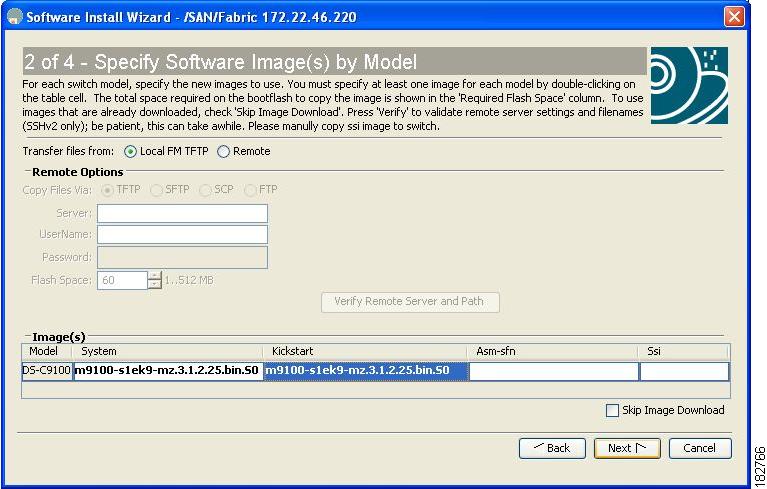Select the System column header
Image resolution: width=767 pixels, height=489 pixels.
(167, 352)
